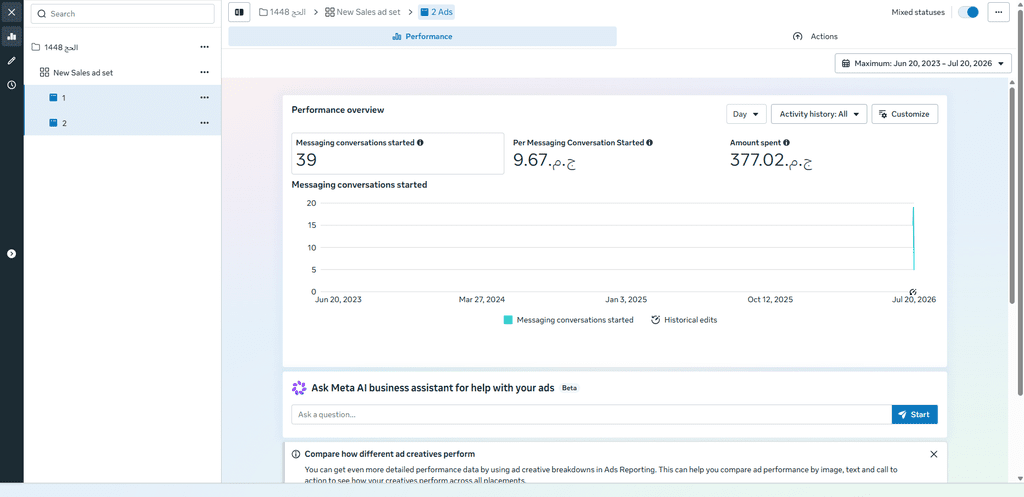Focus the Search field
Screen dimensions: 1024x497
pyautogui.click(x=123, y=14)
